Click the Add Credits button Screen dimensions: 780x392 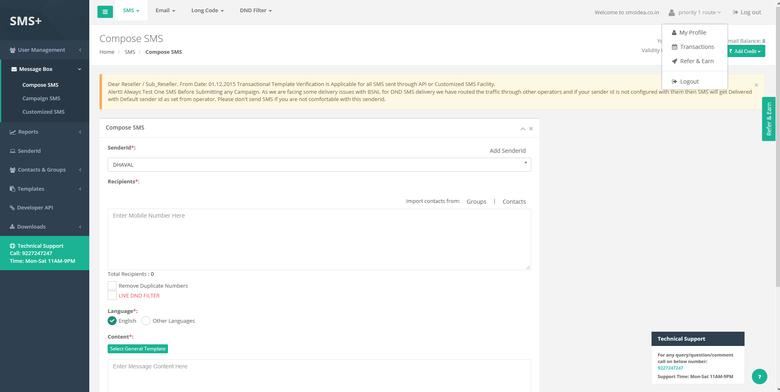point(746,51)
